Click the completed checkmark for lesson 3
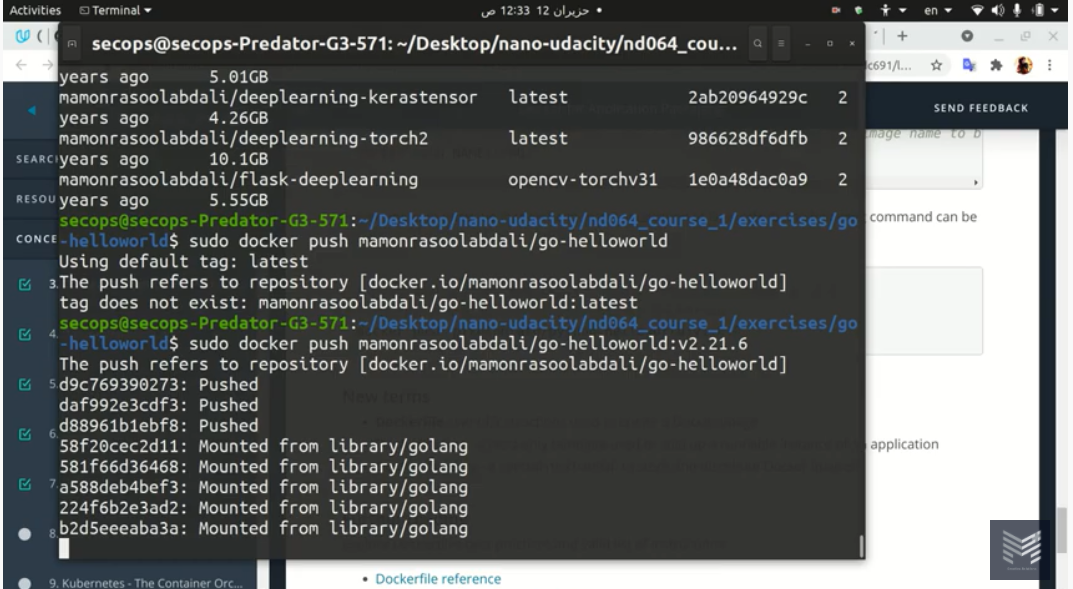The image size is (1073, 589). [x=25, y=284]
